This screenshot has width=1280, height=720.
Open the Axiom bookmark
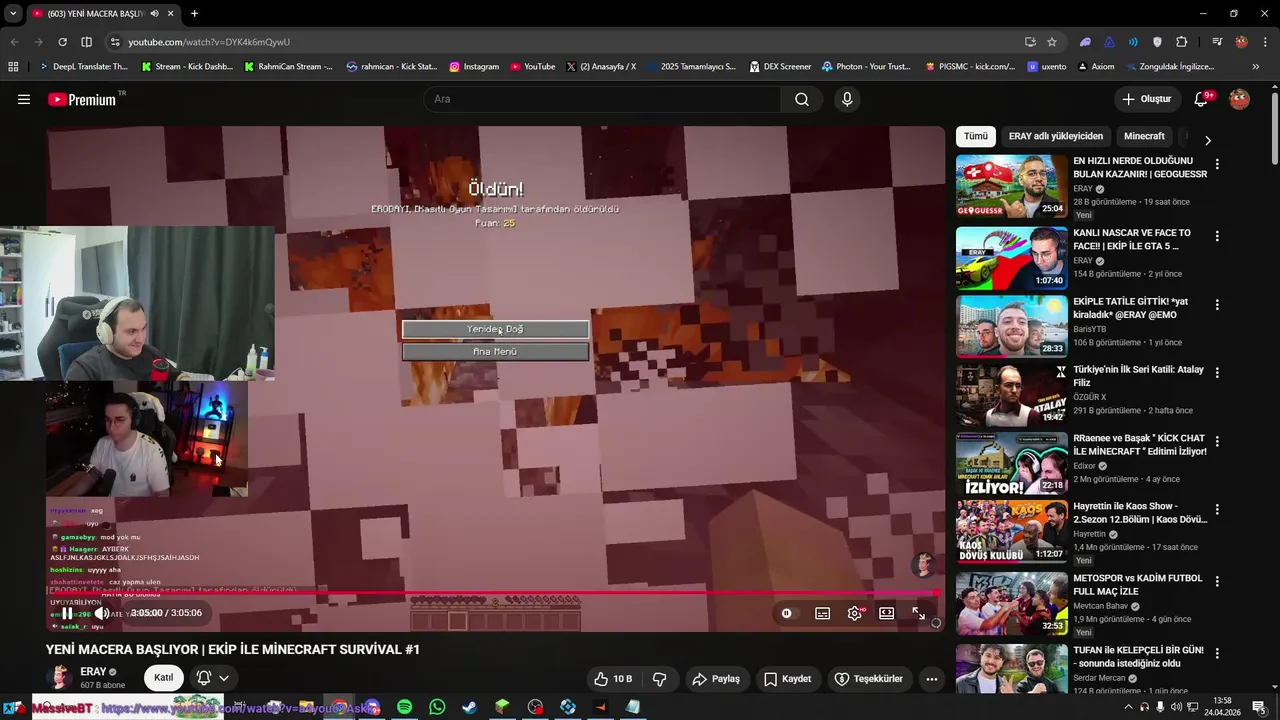(1096, 67)
